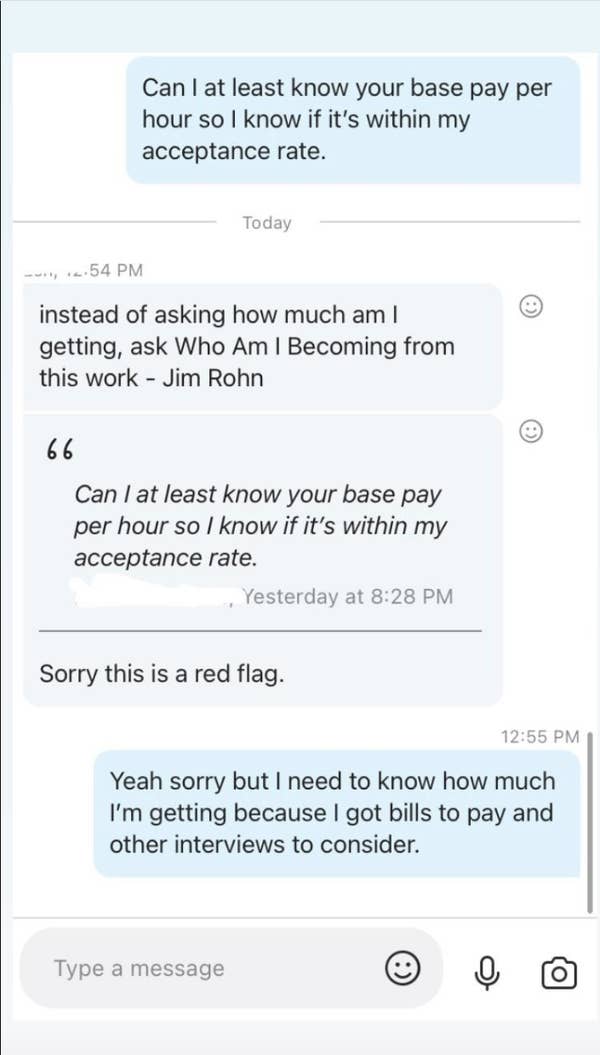Viewport: 600px width, 1055px height.
Task: Click the divider line under the quoted message
Action: click(260, 631)
